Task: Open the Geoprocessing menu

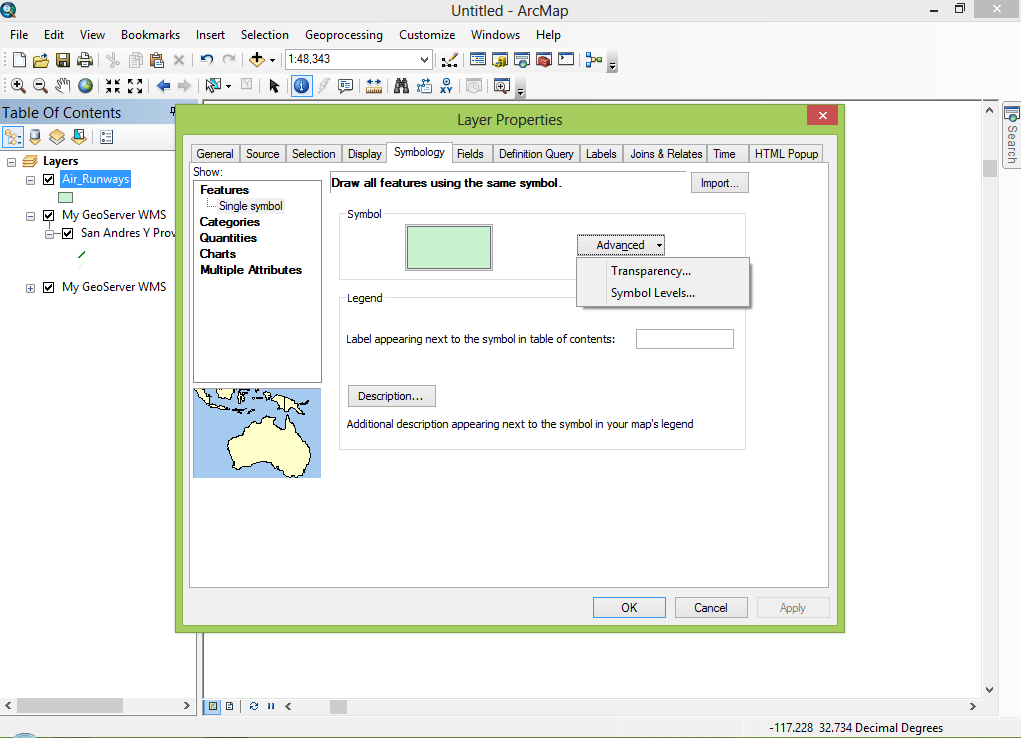Action: (x=344, y=35)
